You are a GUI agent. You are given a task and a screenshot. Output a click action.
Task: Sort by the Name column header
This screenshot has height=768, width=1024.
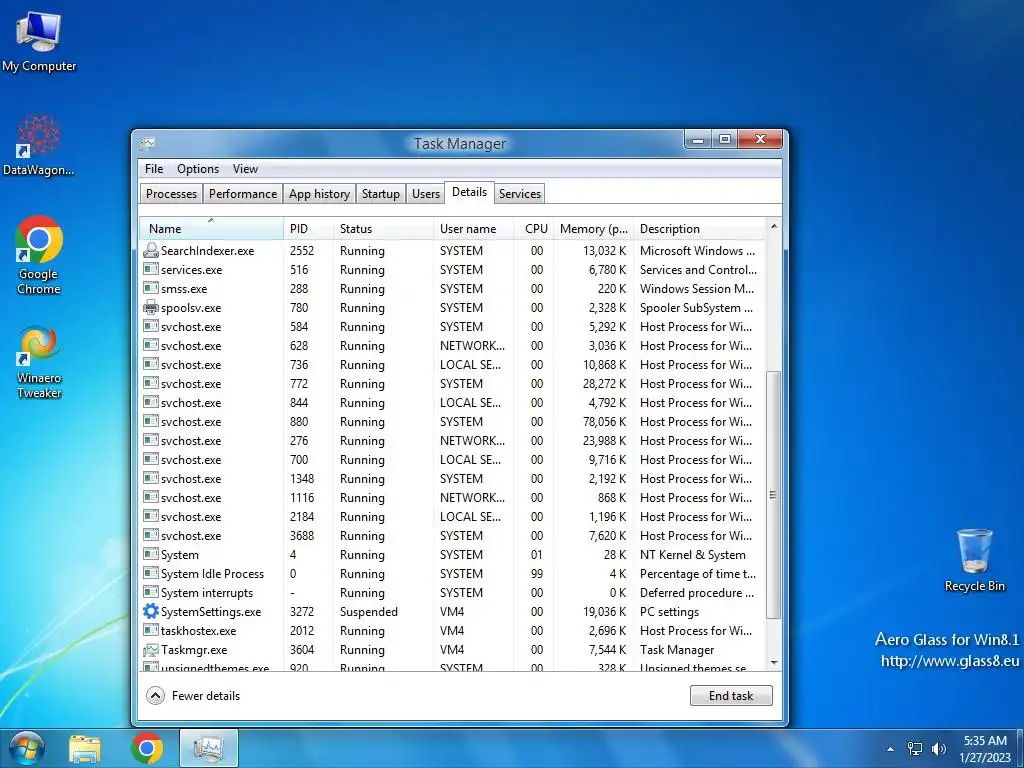[212, 229]
